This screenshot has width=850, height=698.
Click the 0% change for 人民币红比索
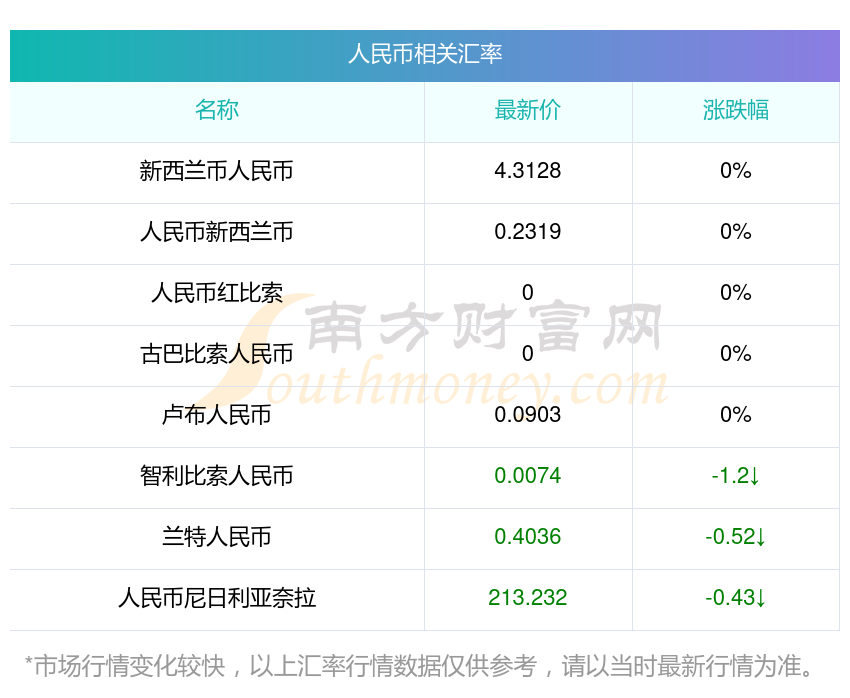pyautogui.click(x=736, y=293)
